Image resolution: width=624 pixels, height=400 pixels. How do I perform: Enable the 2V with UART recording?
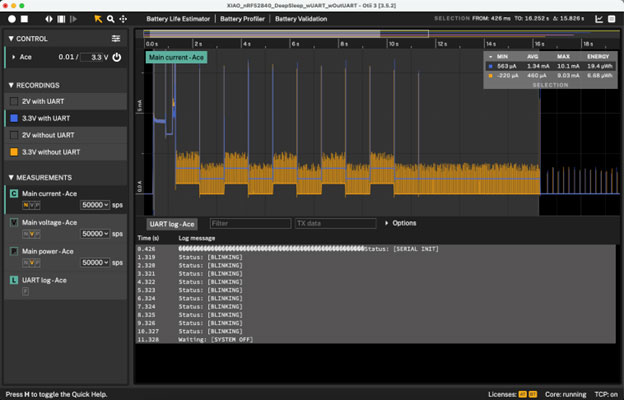(14, 101)
